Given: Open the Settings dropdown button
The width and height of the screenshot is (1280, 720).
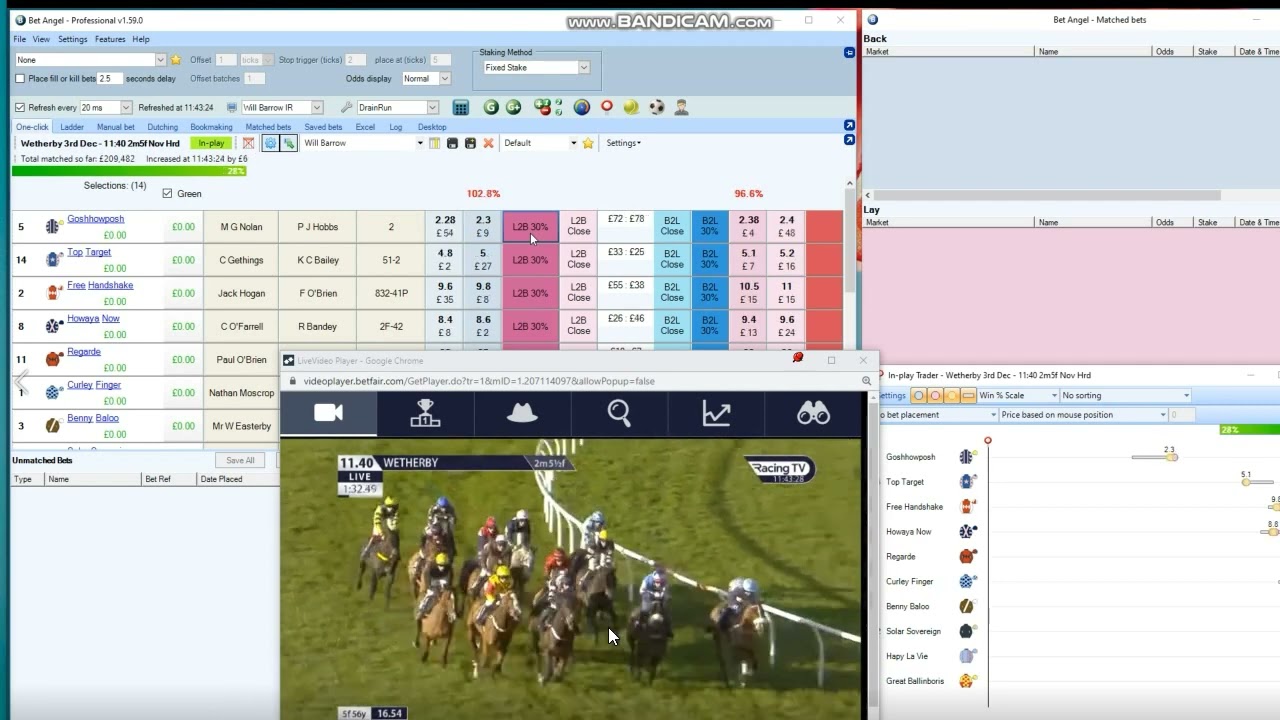Looking at the screenshot, I should [x=623, y=143].
